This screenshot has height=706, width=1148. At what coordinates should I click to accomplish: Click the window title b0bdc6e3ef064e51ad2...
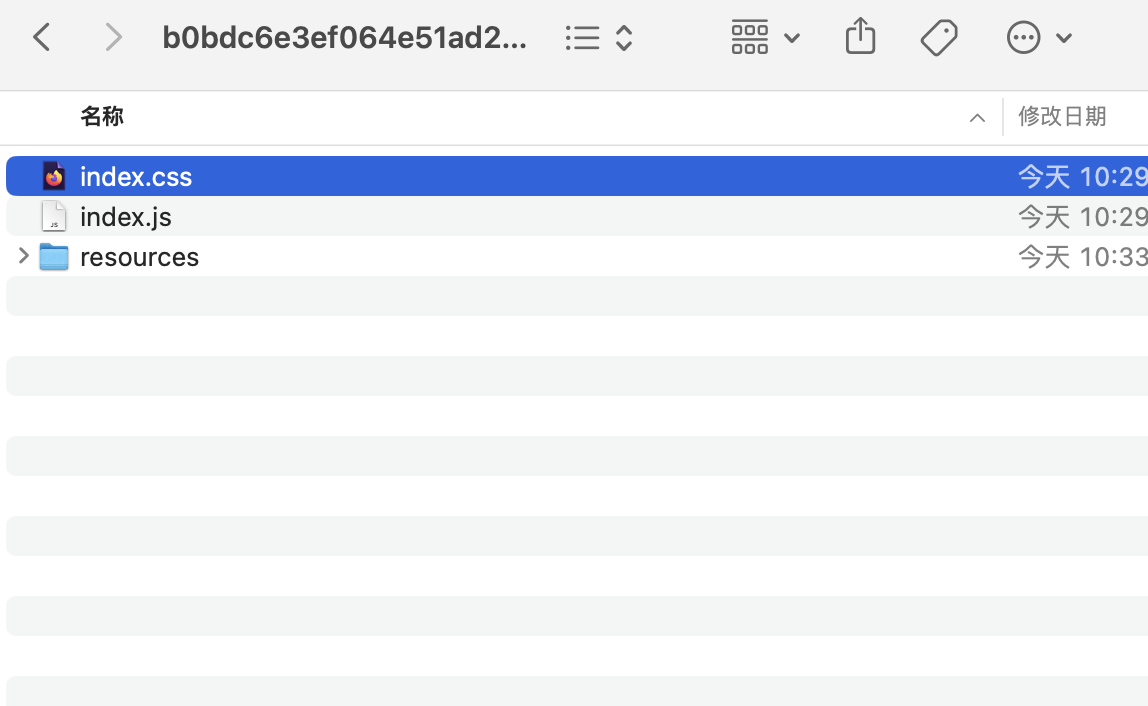click(x=344, y=37)
